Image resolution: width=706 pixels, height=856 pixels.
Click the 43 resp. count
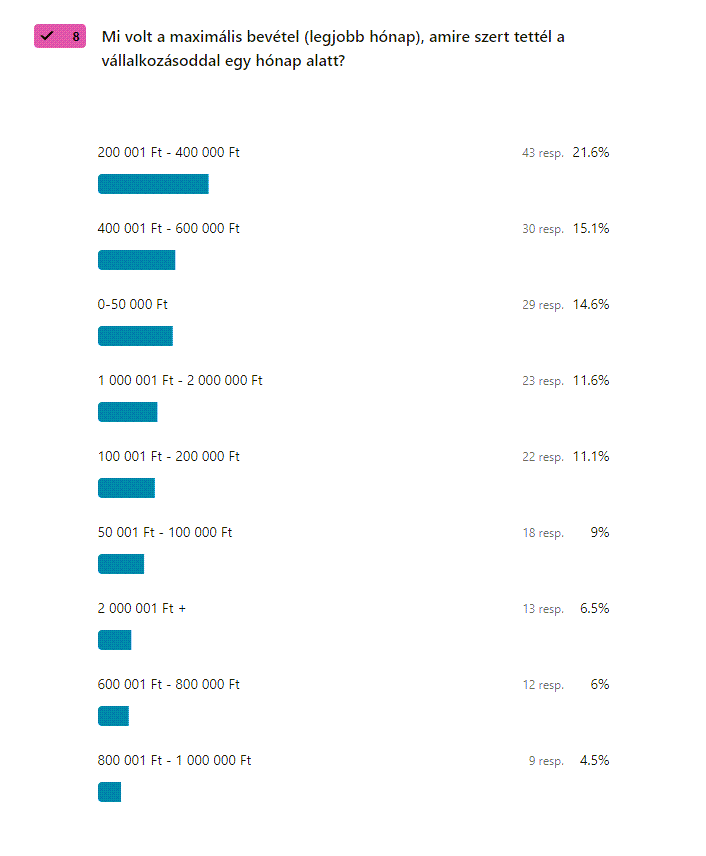543,153
